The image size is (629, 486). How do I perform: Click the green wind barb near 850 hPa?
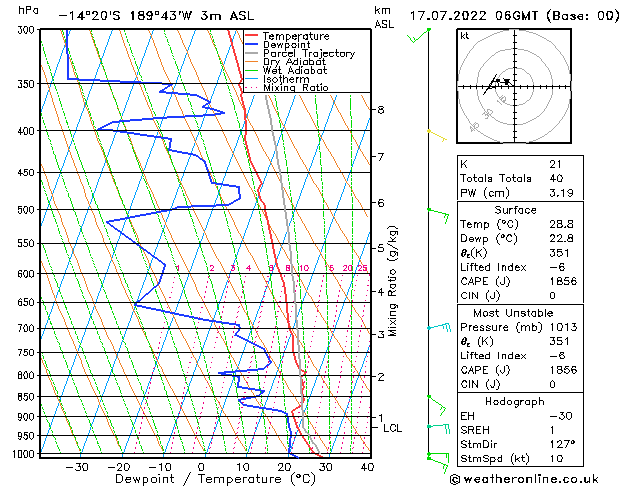point(437,405)
